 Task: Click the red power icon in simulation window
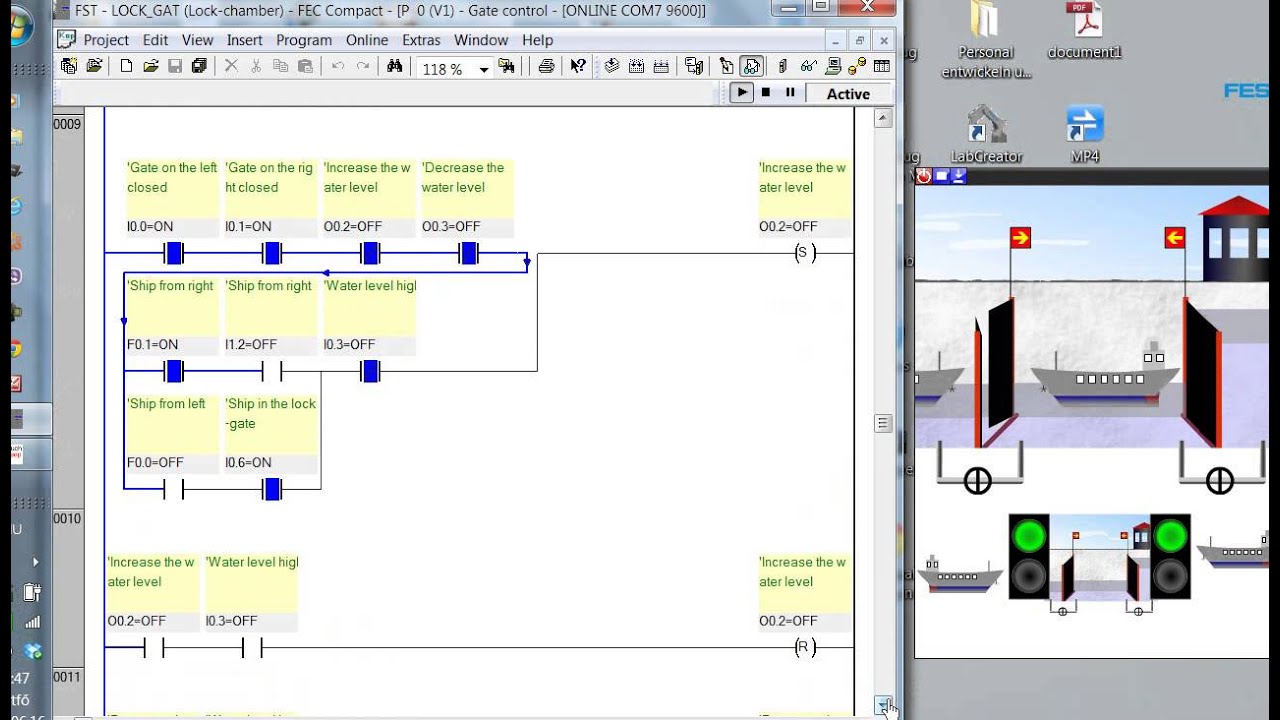pos(924,176)
